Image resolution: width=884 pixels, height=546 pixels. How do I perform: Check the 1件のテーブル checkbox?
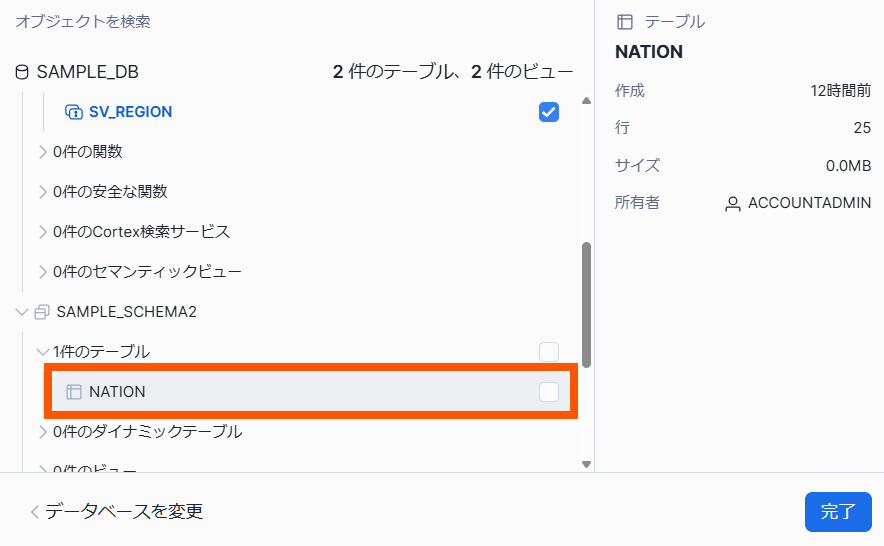(x=548, y=352)
